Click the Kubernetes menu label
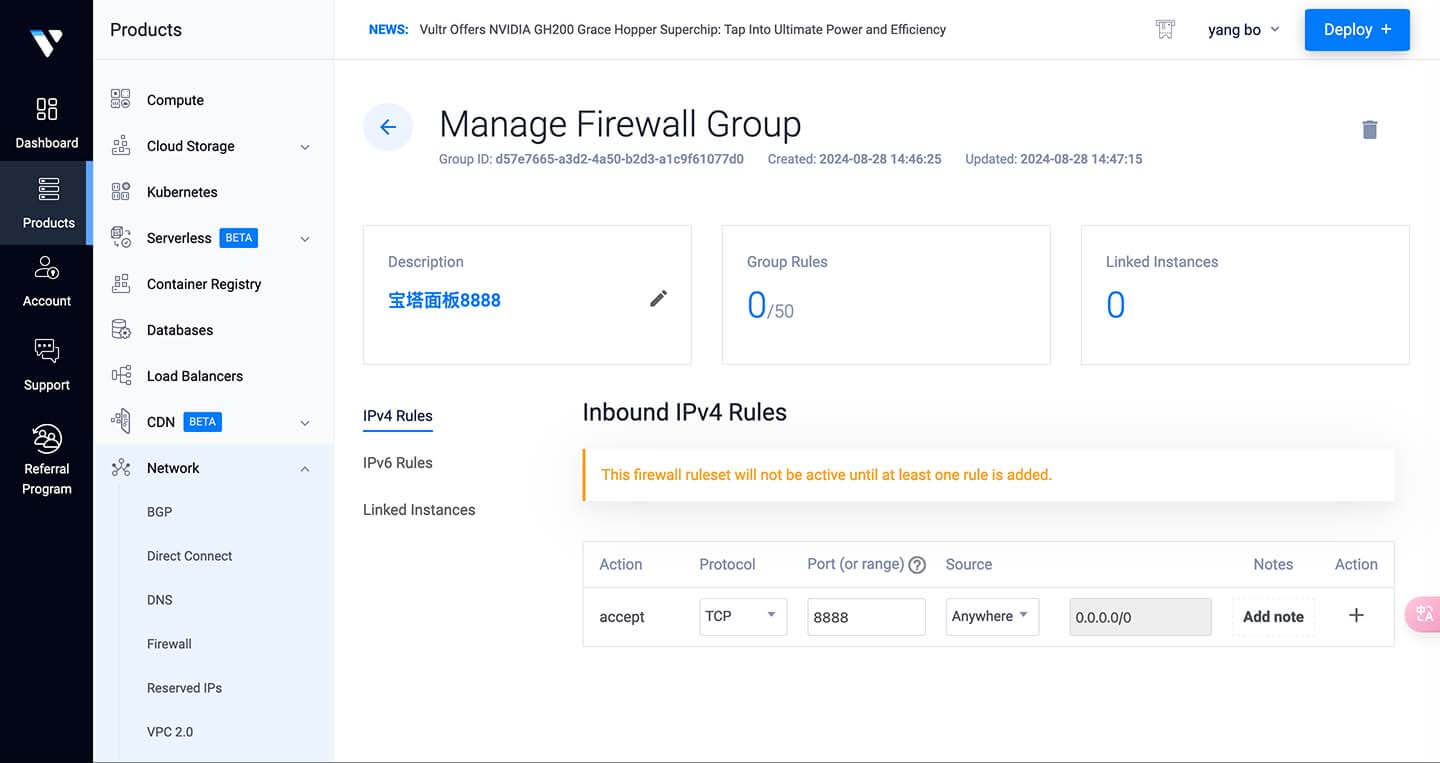 coord(182,192)
